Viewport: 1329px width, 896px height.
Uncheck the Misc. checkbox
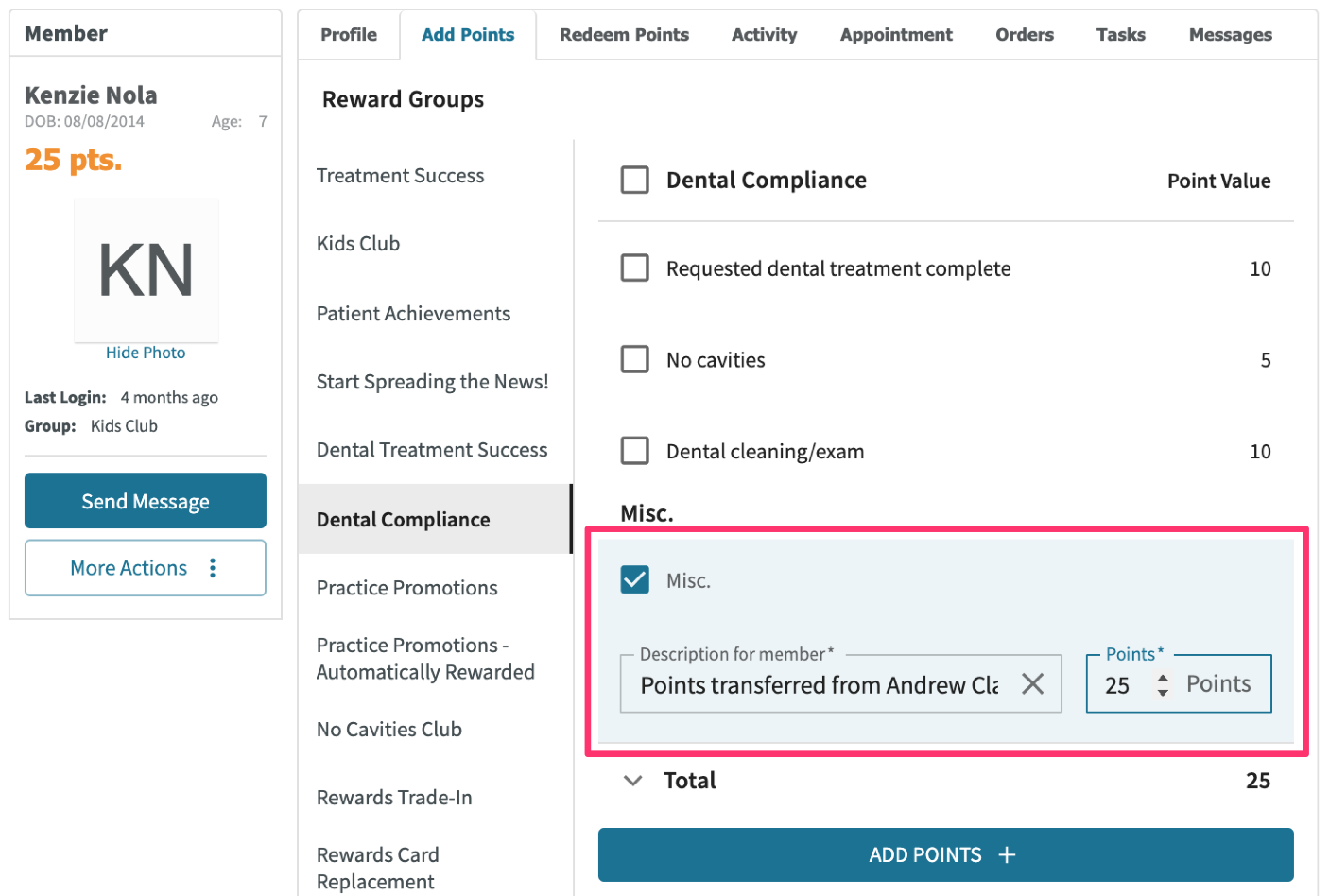tap(635, 579)
